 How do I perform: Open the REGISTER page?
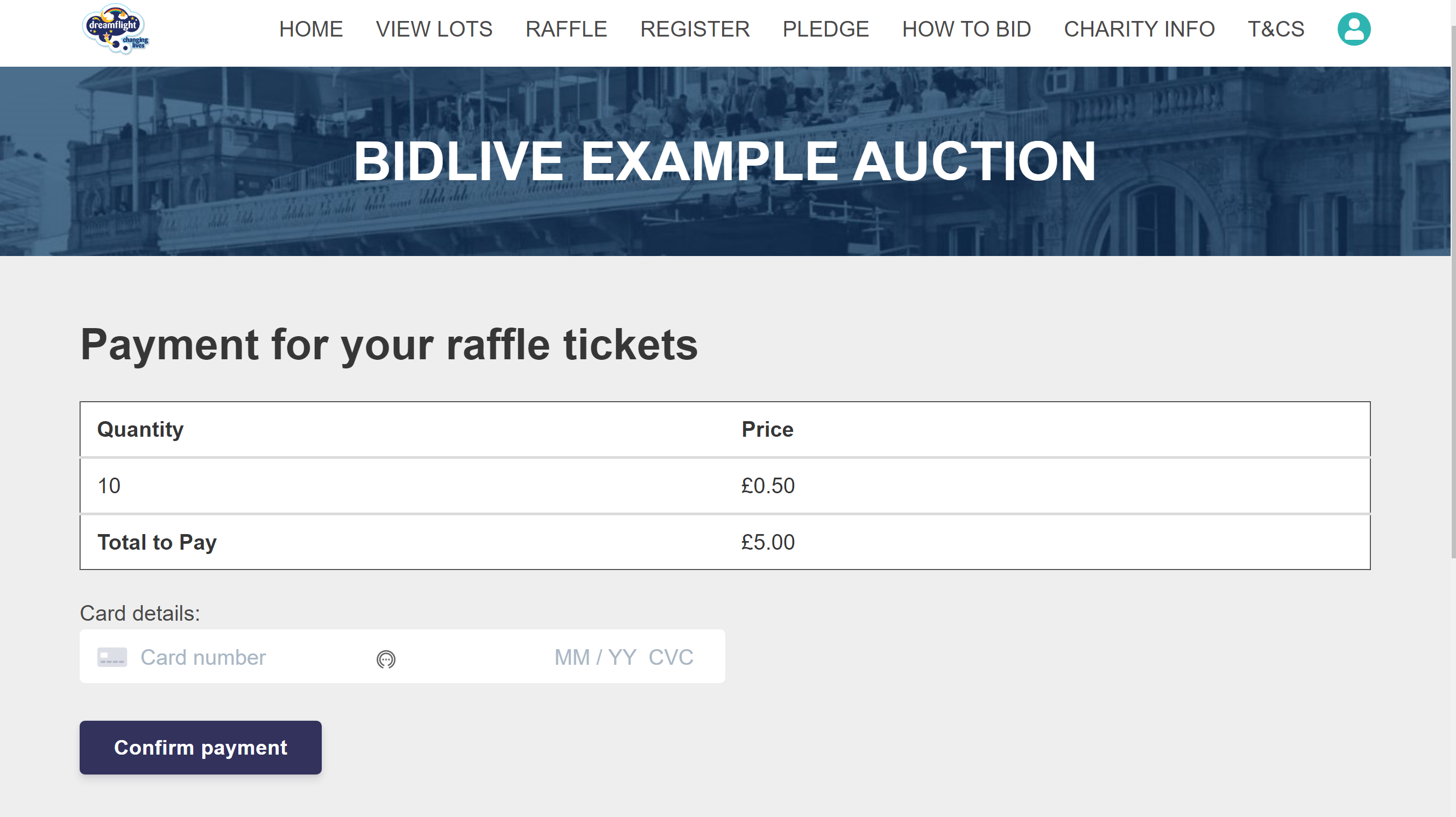click(695, 29)
